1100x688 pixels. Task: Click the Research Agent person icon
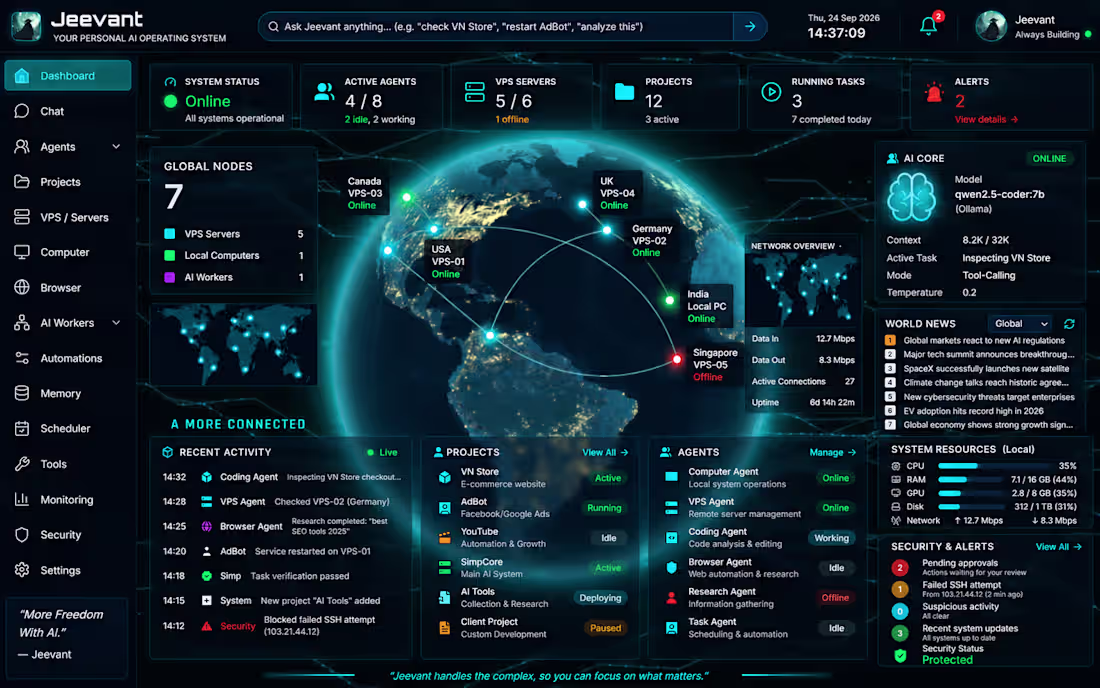coord(671,598)
